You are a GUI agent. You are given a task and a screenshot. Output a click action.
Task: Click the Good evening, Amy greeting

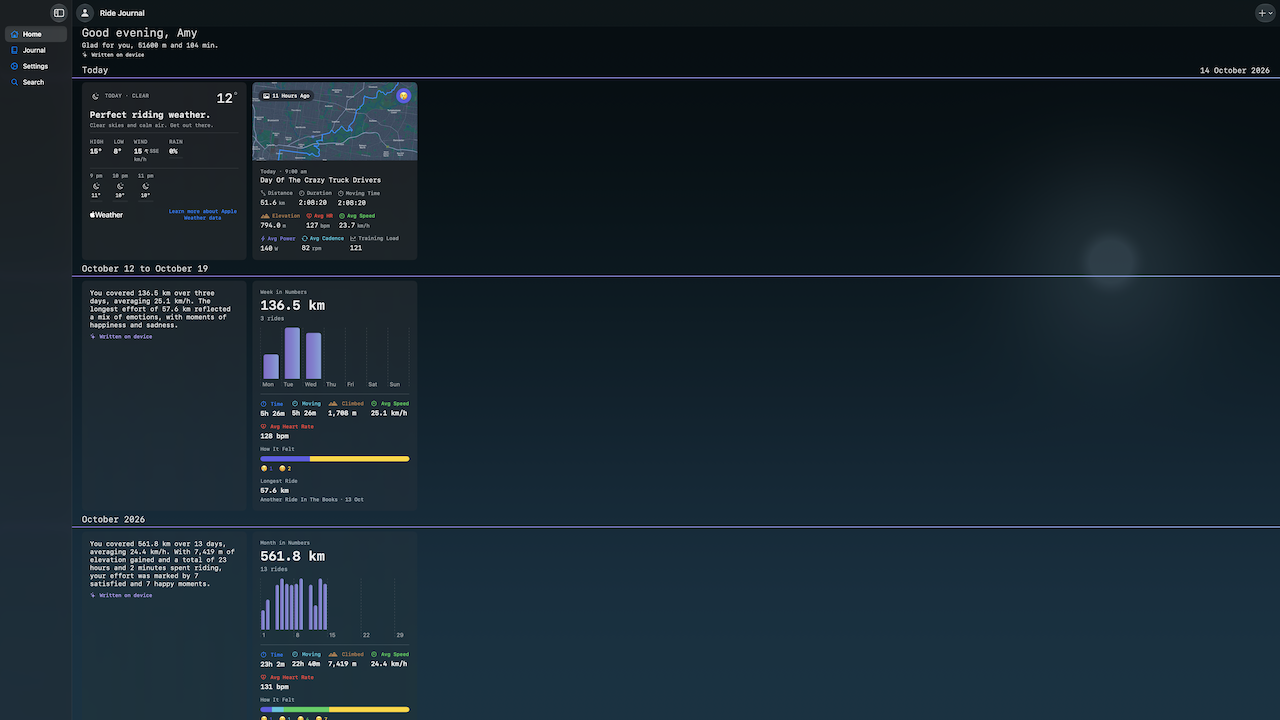point(140,33)
